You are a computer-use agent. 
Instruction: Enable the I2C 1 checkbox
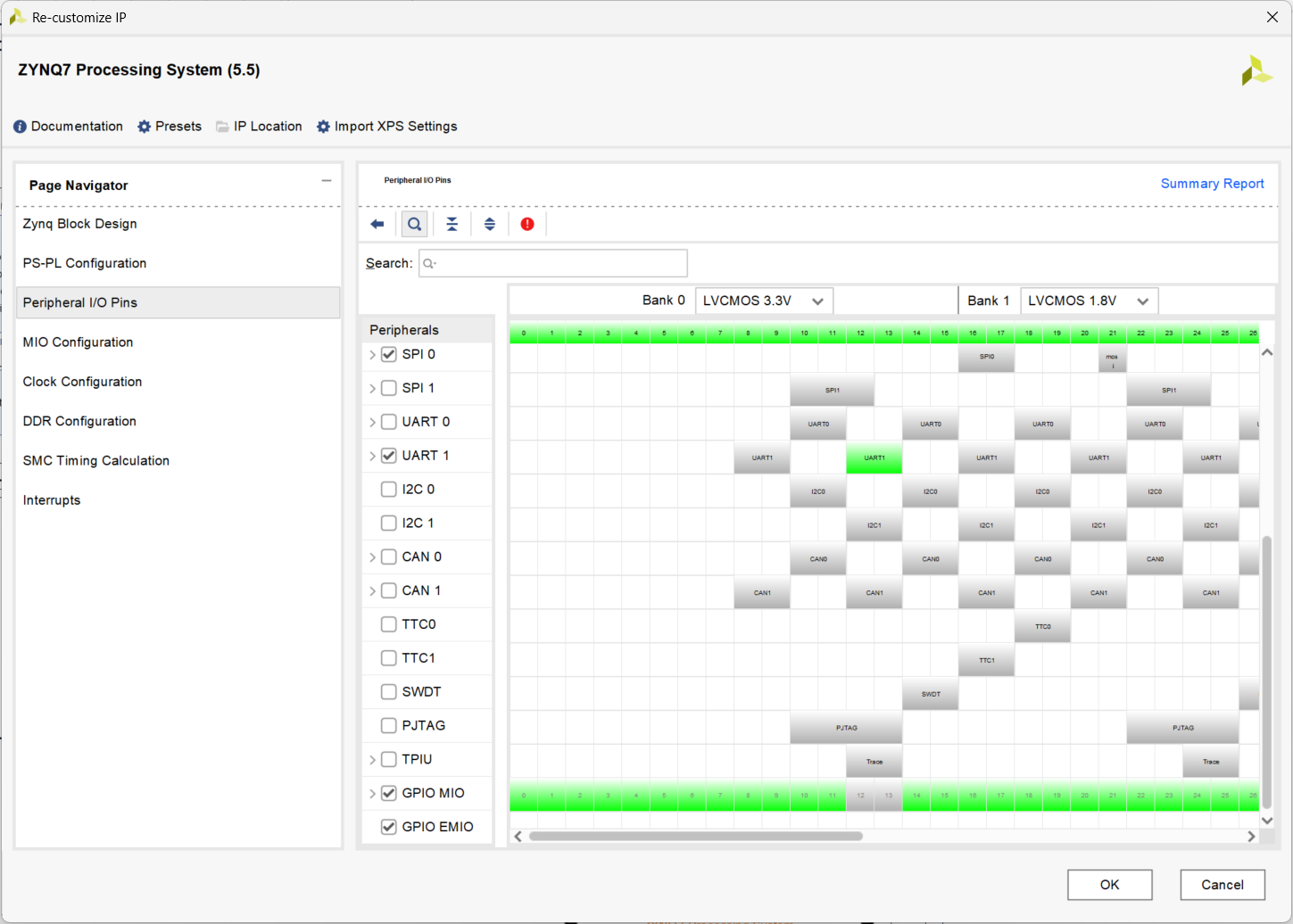389,524
